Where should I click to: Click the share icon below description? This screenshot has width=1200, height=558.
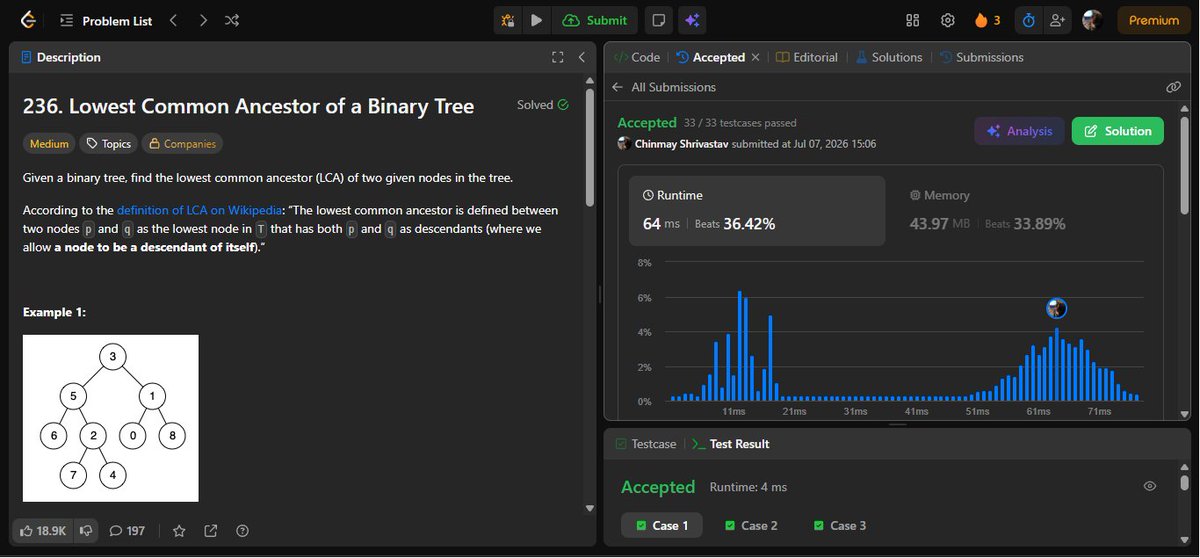point(211,530)
